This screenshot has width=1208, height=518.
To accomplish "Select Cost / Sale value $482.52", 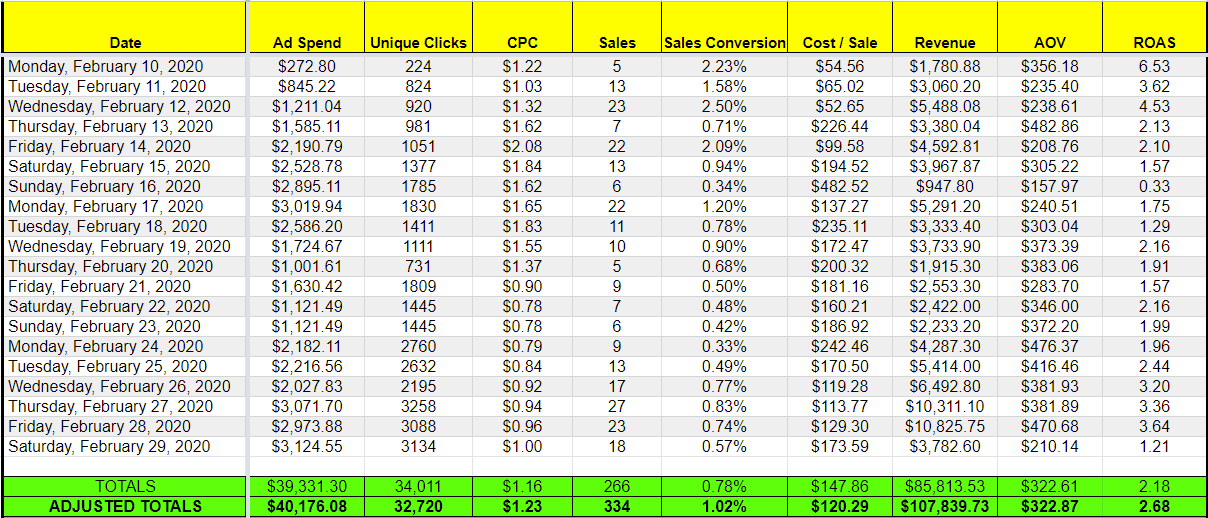I will (x=840, y=186).
